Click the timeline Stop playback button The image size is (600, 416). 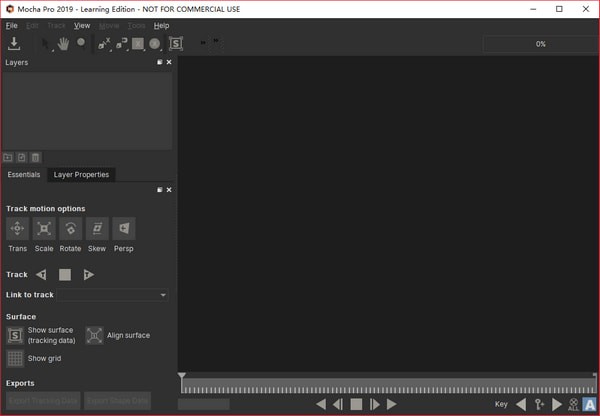(356, 404)
